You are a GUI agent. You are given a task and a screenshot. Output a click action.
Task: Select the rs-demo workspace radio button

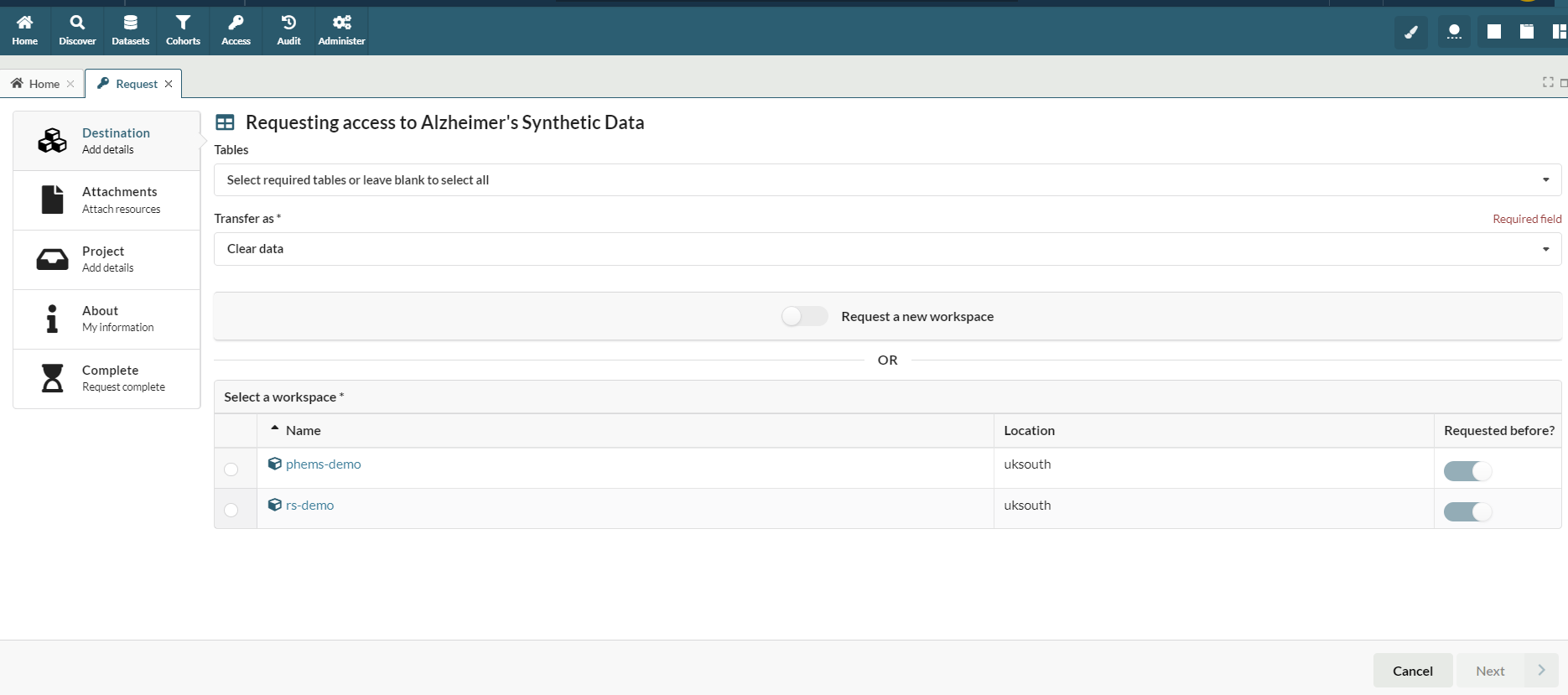[231, 510]
